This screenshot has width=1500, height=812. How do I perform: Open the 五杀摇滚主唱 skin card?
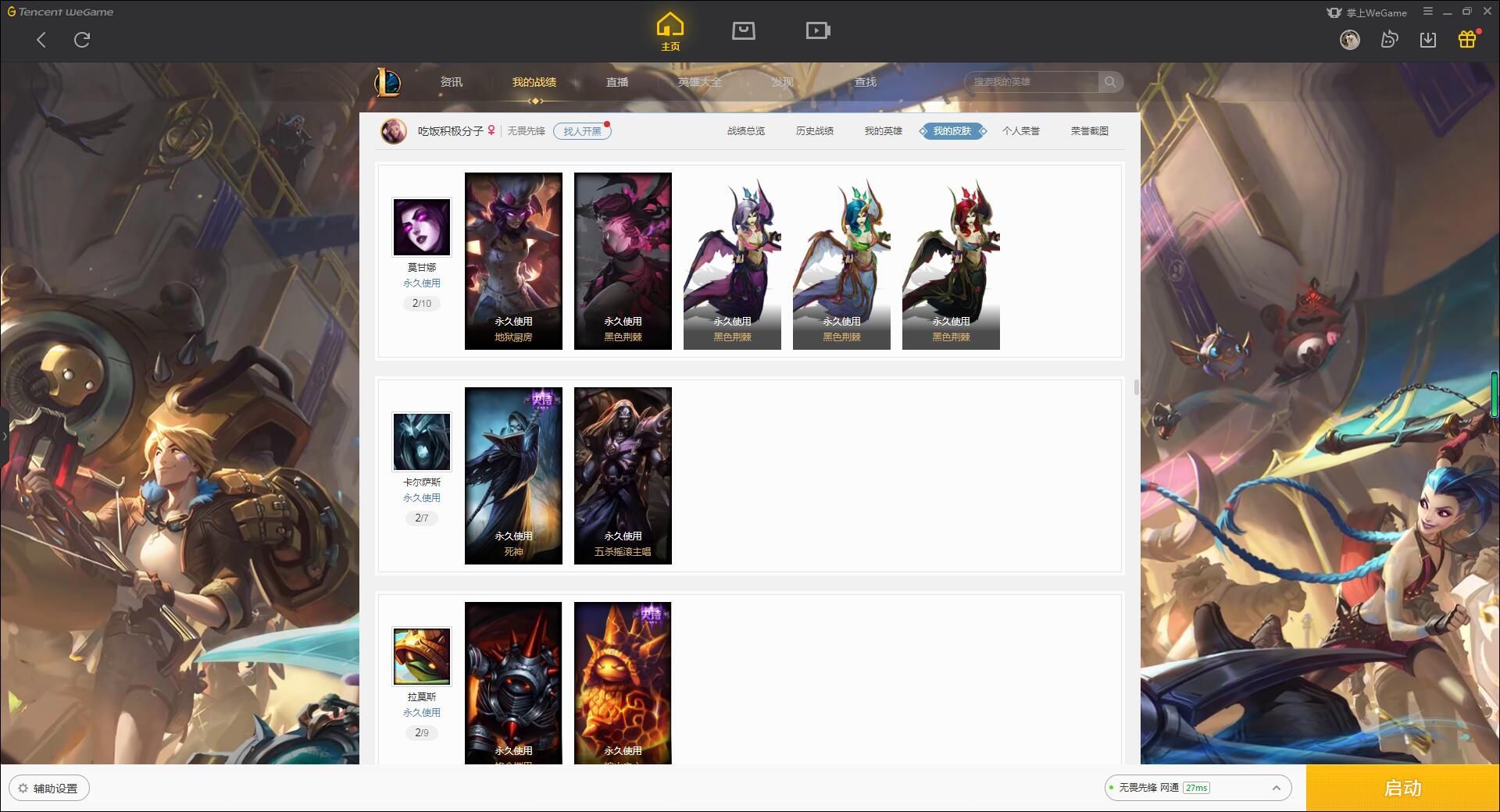coord(623,475)
